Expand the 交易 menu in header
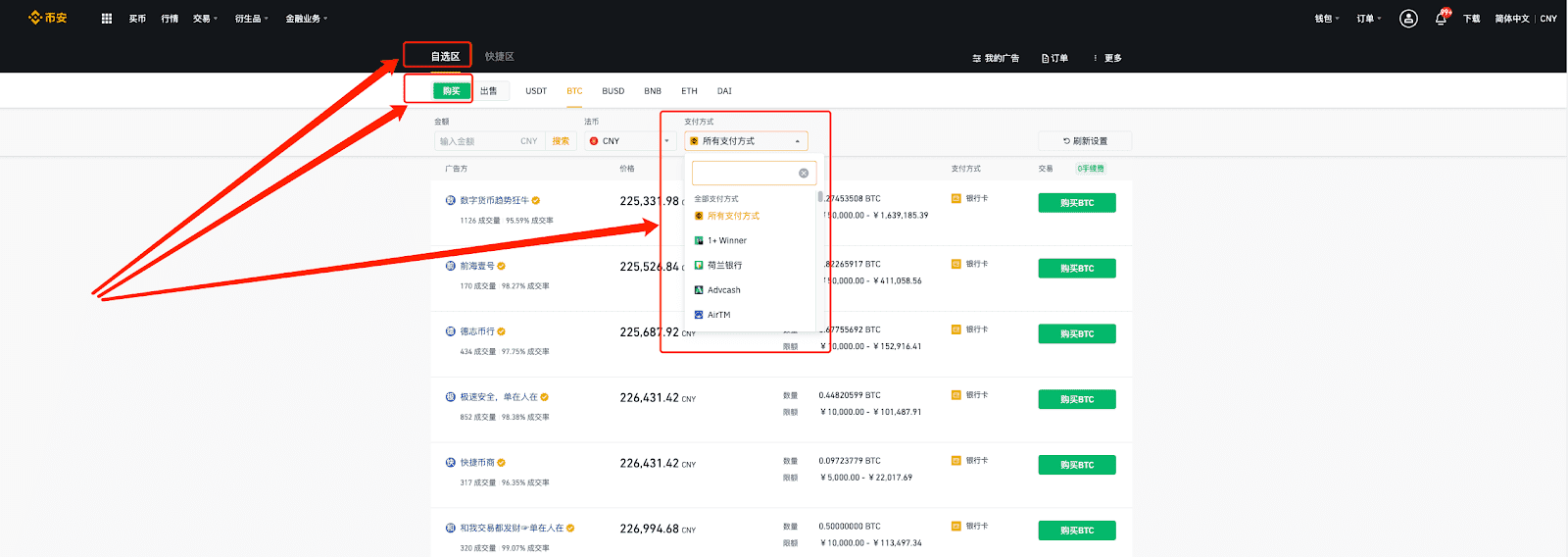1568x557 pixels. (205, 19)
